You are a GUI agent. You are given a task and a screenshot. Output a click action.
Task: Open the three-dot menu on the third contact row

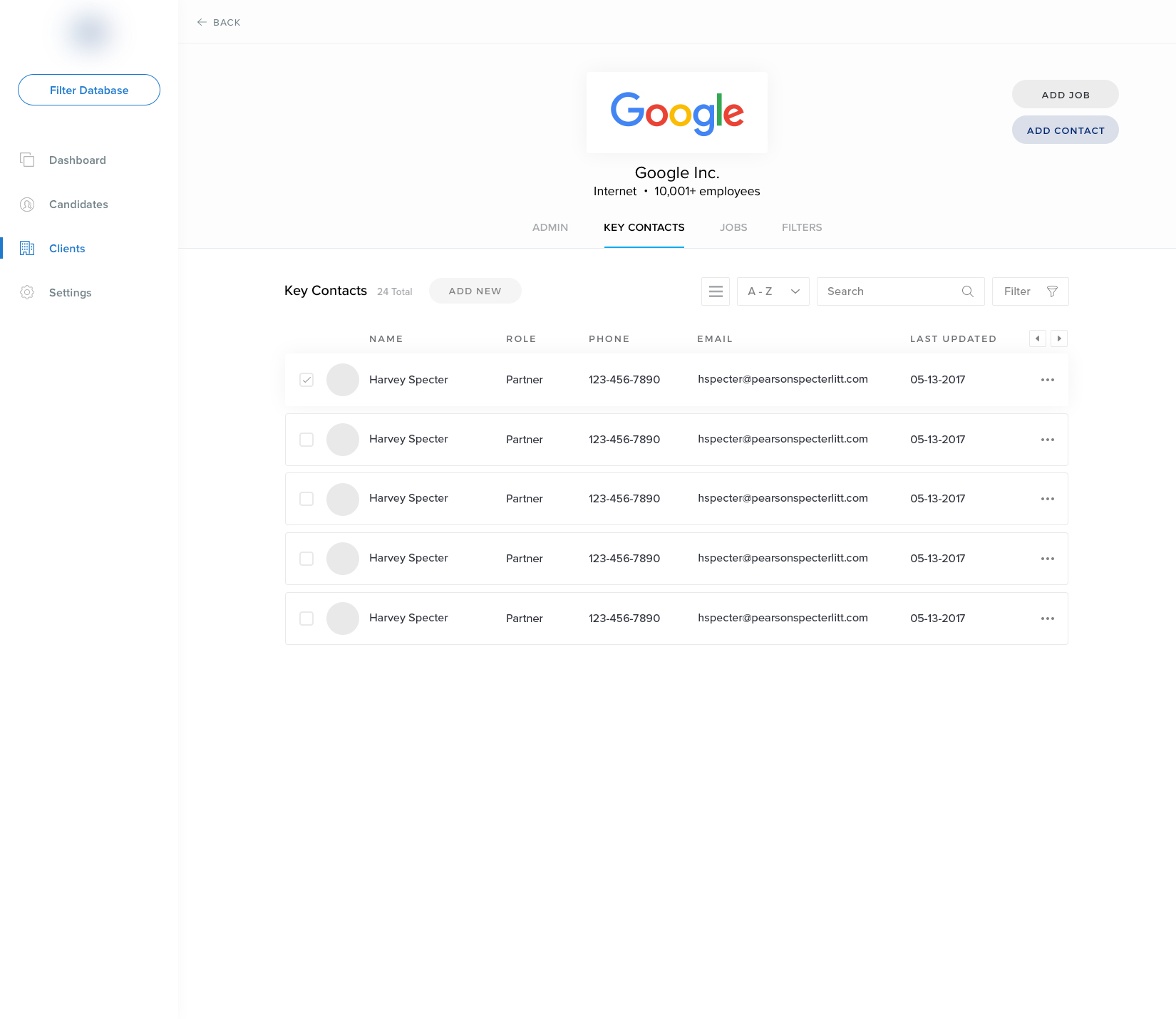(x=1048, y=499)
